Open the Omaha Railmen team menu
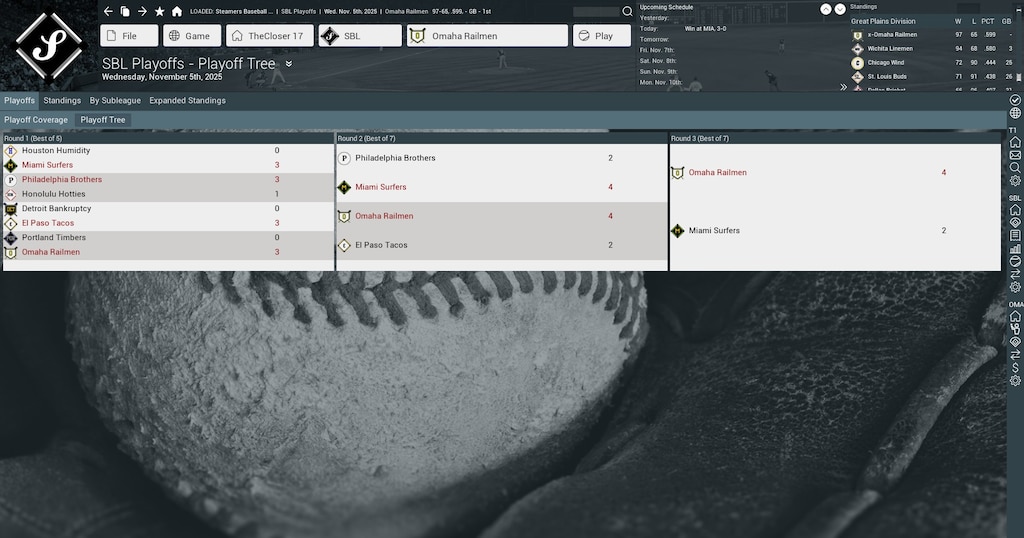This screenshot has height=538, width=1024. click(x=487, y=35)
